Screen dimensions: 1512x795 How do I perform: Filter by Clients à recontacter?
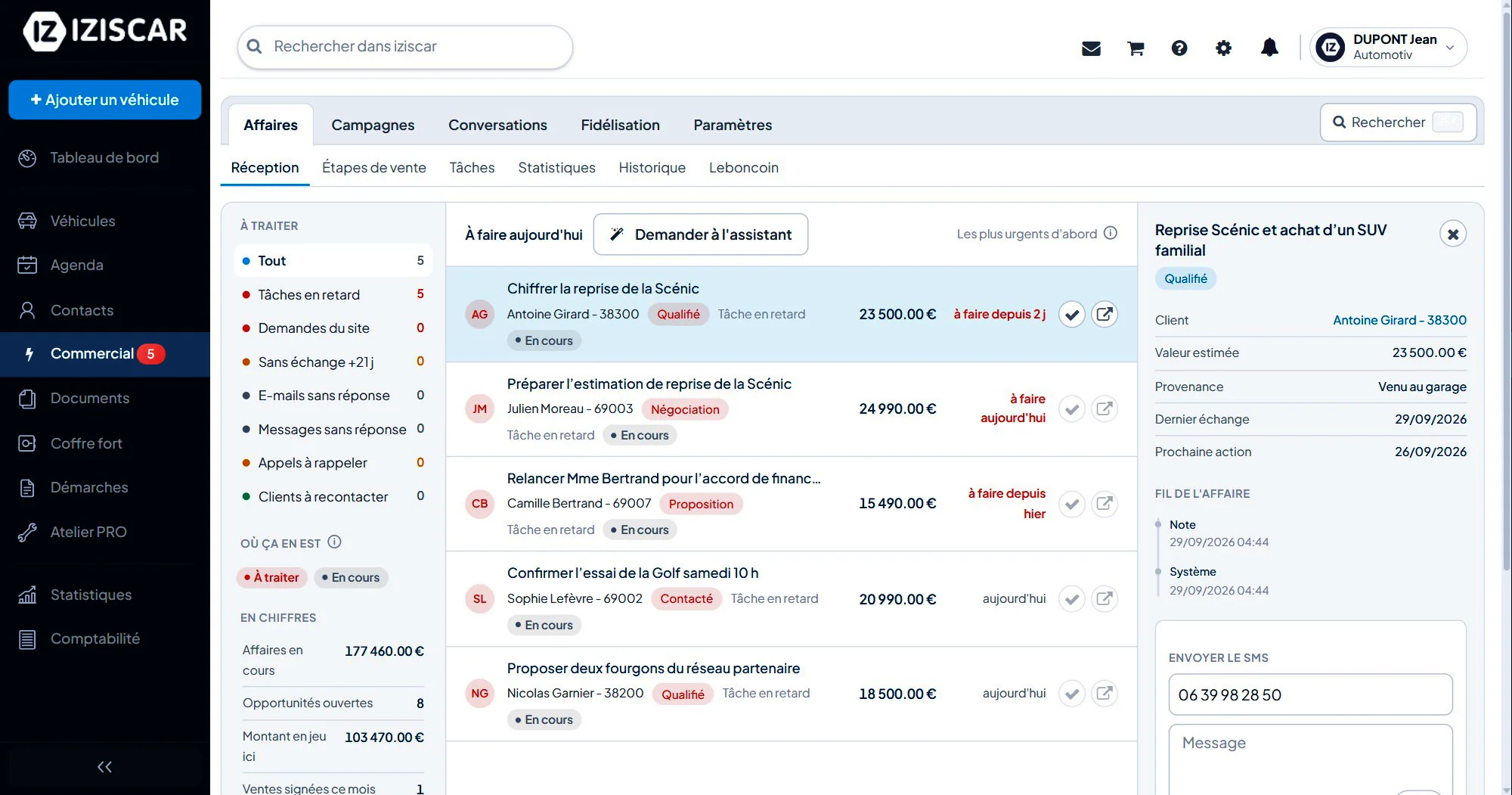coord(333,497)
